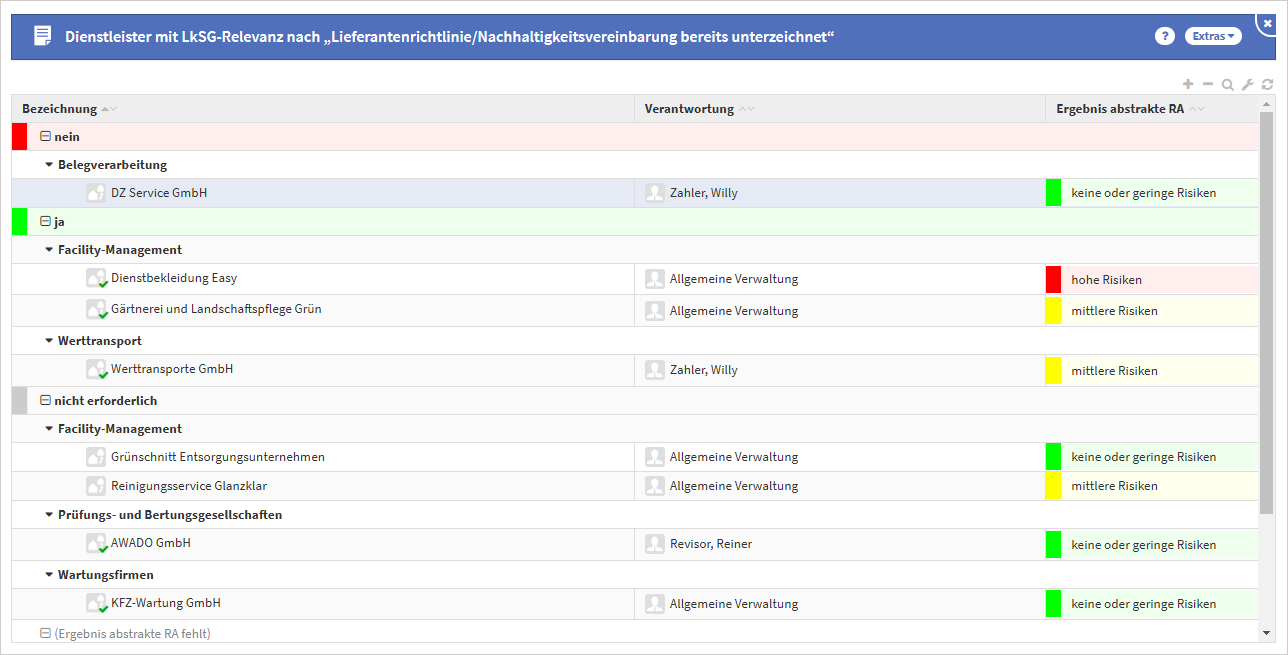Click the document icon in title bar
Screen dimensions: 1288x655
[x=42, y=36]
